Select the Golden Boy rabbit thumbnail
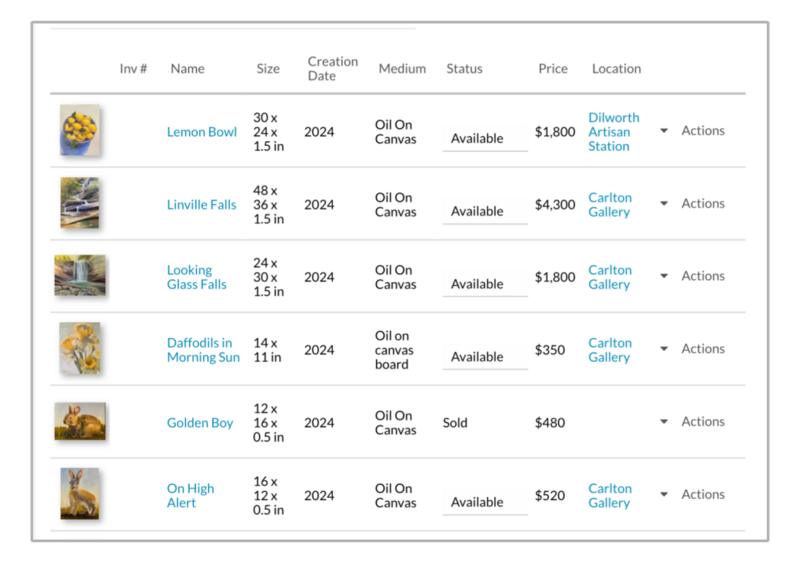Image resolution: width=800 pixels, height=563 pixels. point(80,421)
